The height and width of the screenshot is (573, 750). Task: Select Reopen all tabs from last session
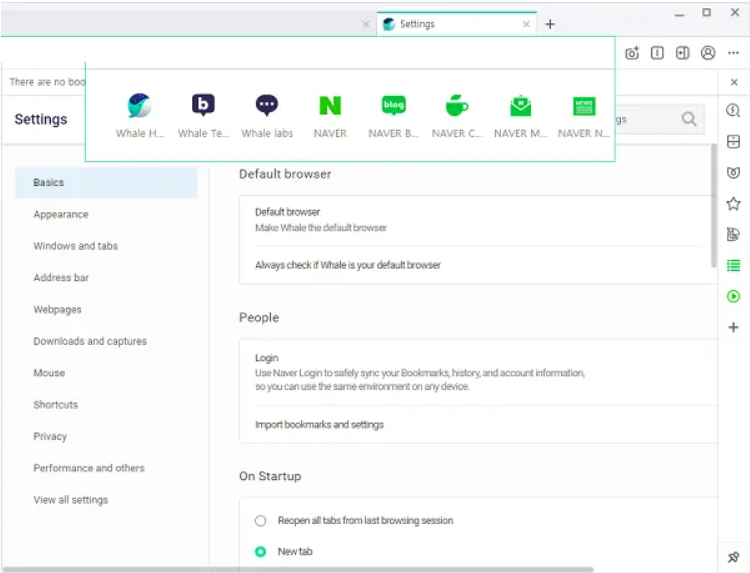coord(260,520)
